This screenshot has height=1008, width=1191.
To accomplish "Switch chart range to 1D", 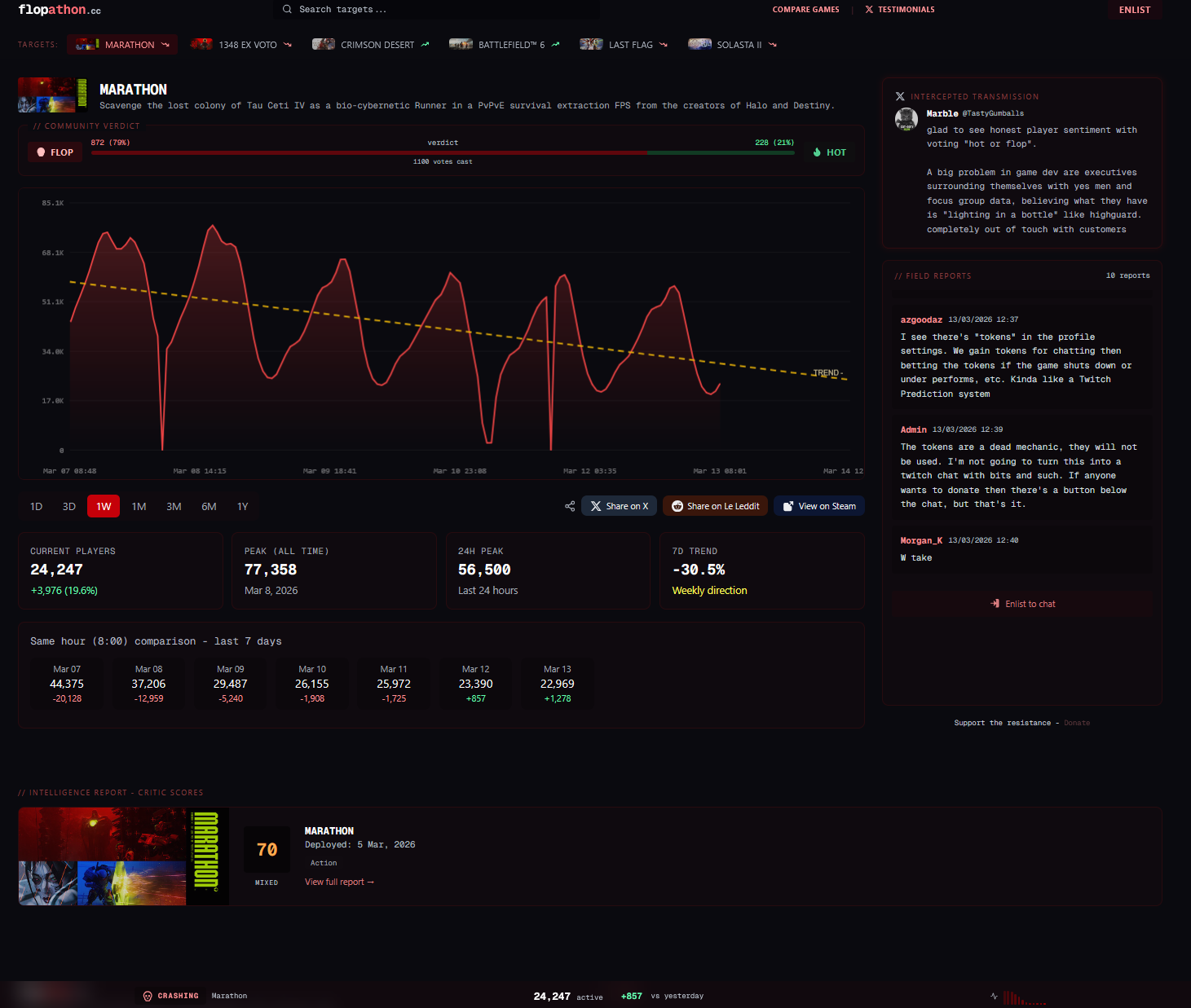I will click(x=36, y=507).
